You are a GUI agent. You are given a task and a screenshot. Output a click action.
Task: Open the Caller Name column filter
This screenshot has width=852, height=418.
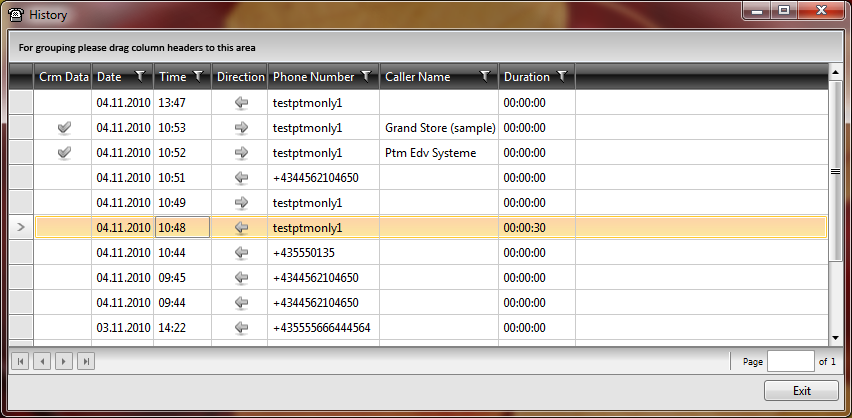485,76
